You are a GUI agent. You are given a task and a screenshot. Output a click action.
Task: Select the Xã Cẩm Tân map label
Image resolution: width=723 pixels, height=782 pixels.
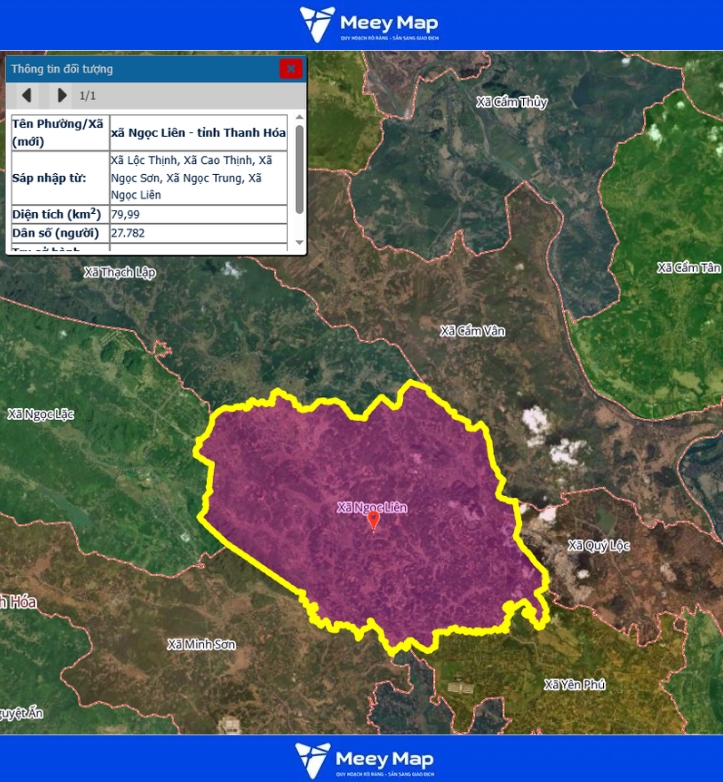[x=688, y=267]
